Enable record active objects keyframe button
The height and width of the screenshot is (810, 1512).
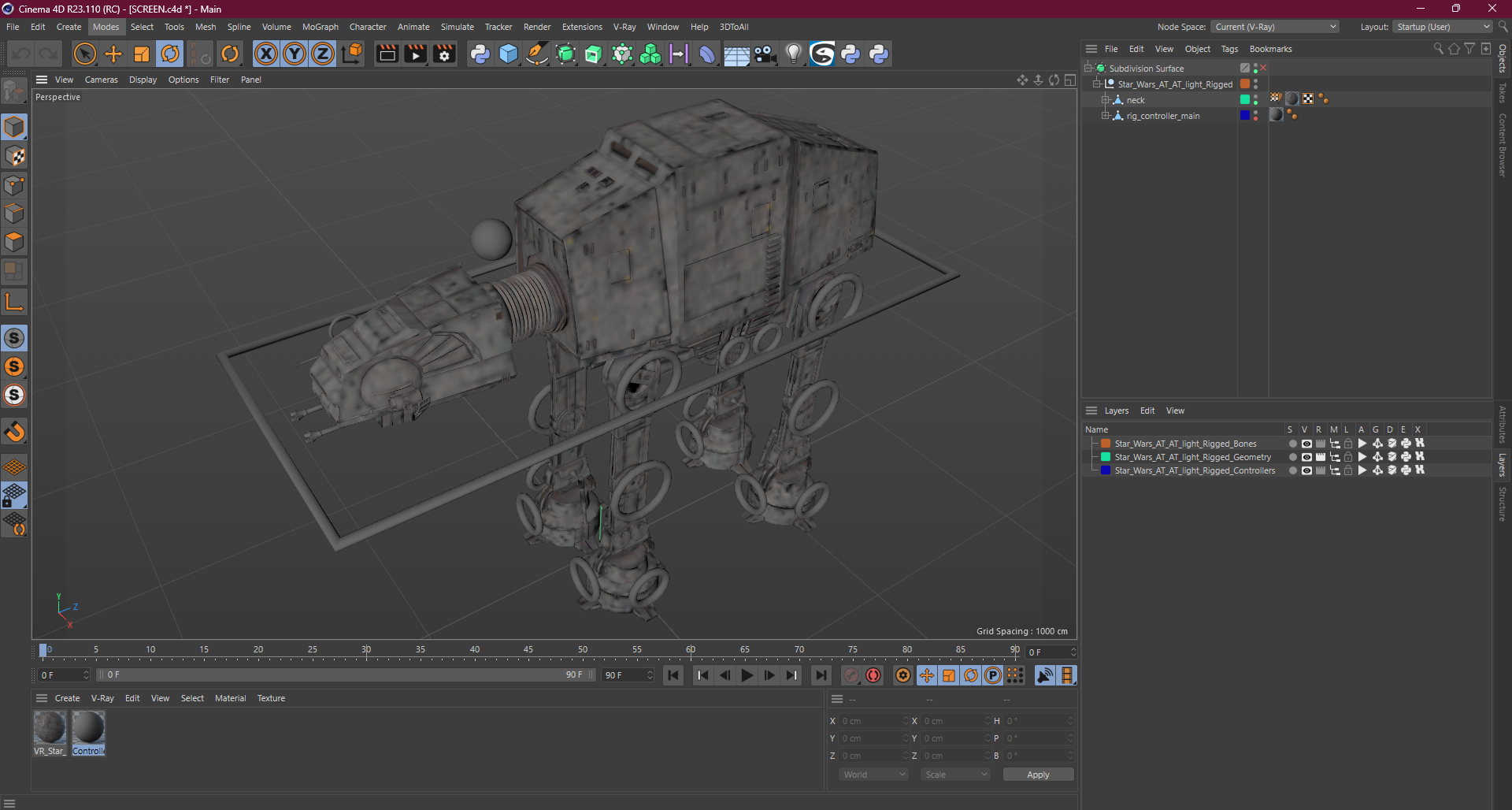tap(851, 675)
